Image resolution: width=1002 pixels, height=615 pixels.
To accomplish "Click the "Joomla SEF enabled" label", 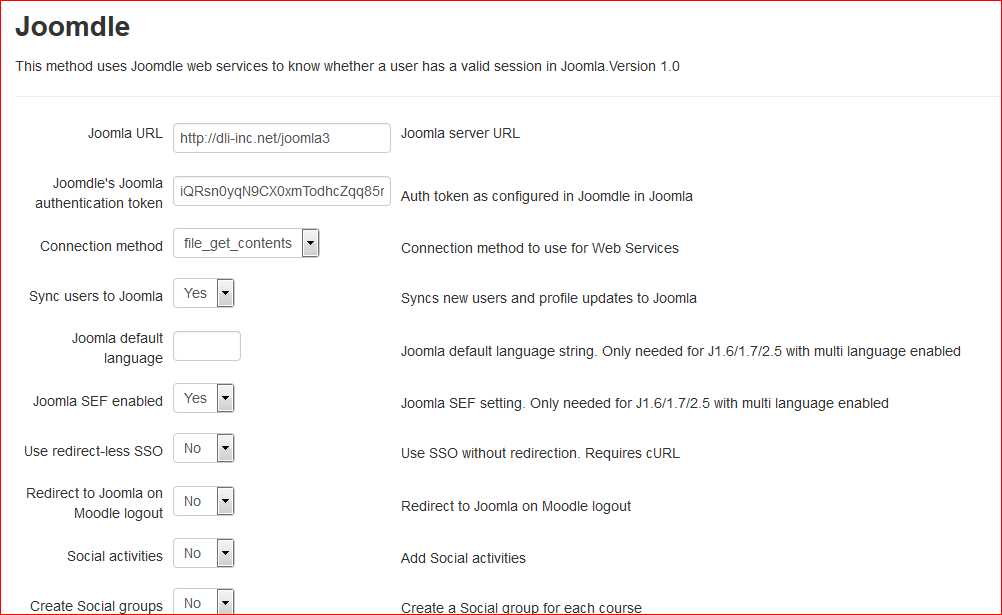I will pyautogui.click(x=97, y=401).
